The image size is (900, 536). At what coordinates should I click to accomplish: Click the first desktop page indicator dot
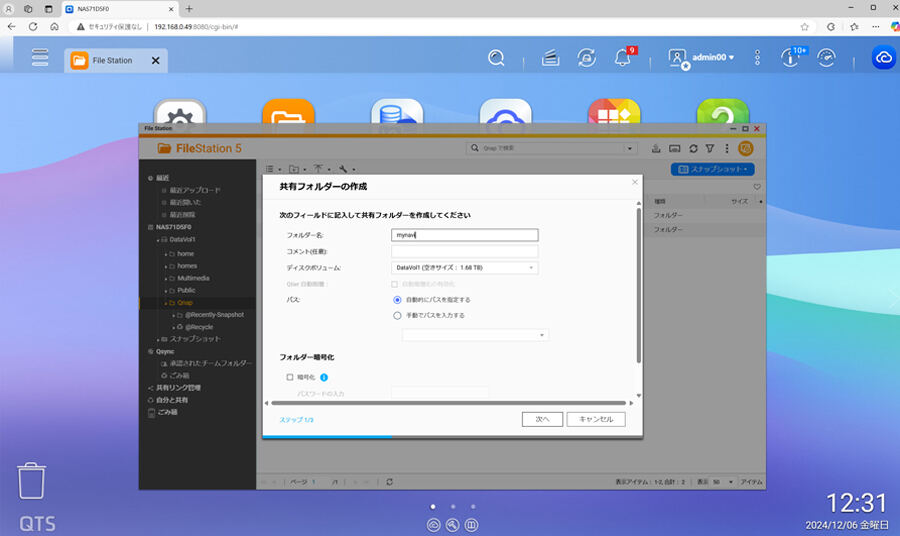point(433,507)
